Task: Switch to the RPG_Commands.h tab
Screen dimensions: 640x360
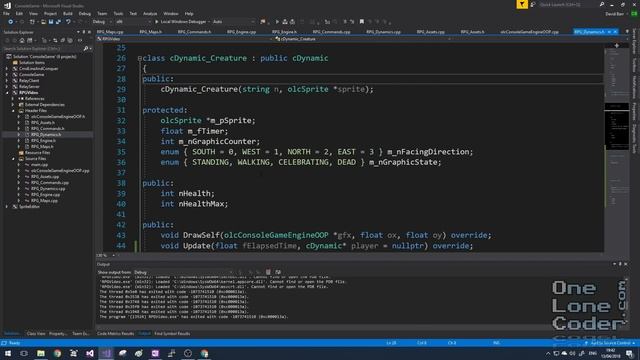Action: point(194,32)
